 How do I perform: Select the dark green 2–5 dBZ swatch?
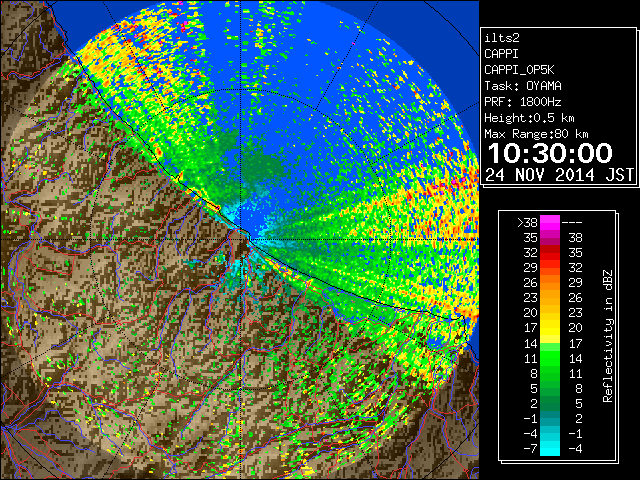click(x=550, y=403)
